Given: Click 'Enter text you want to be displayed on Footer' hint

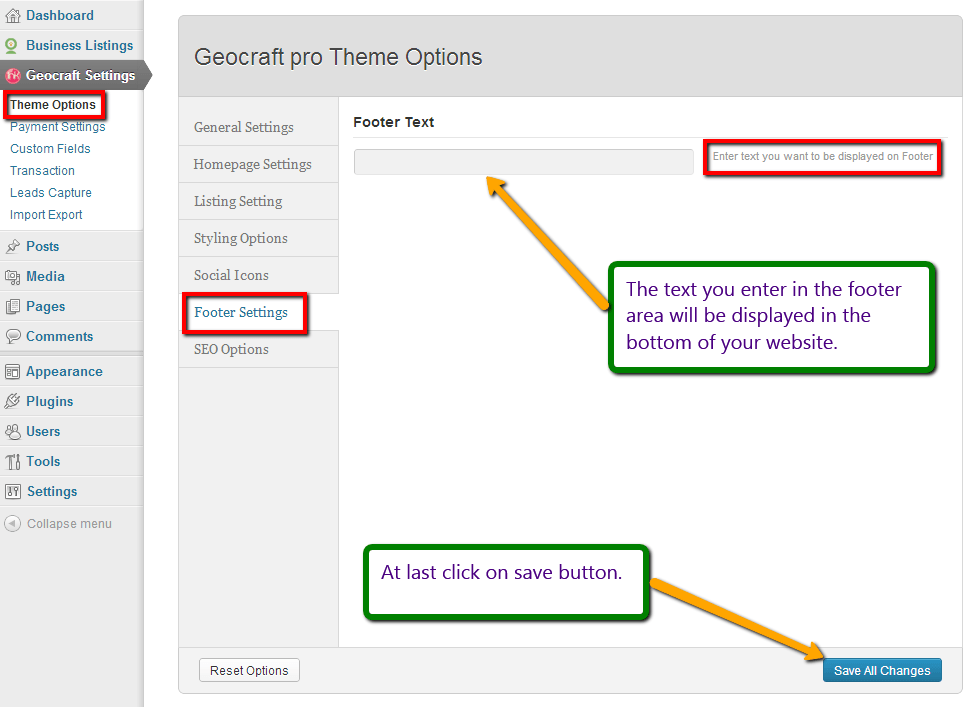Looking at the screenshot, I should tap(822, 156).
